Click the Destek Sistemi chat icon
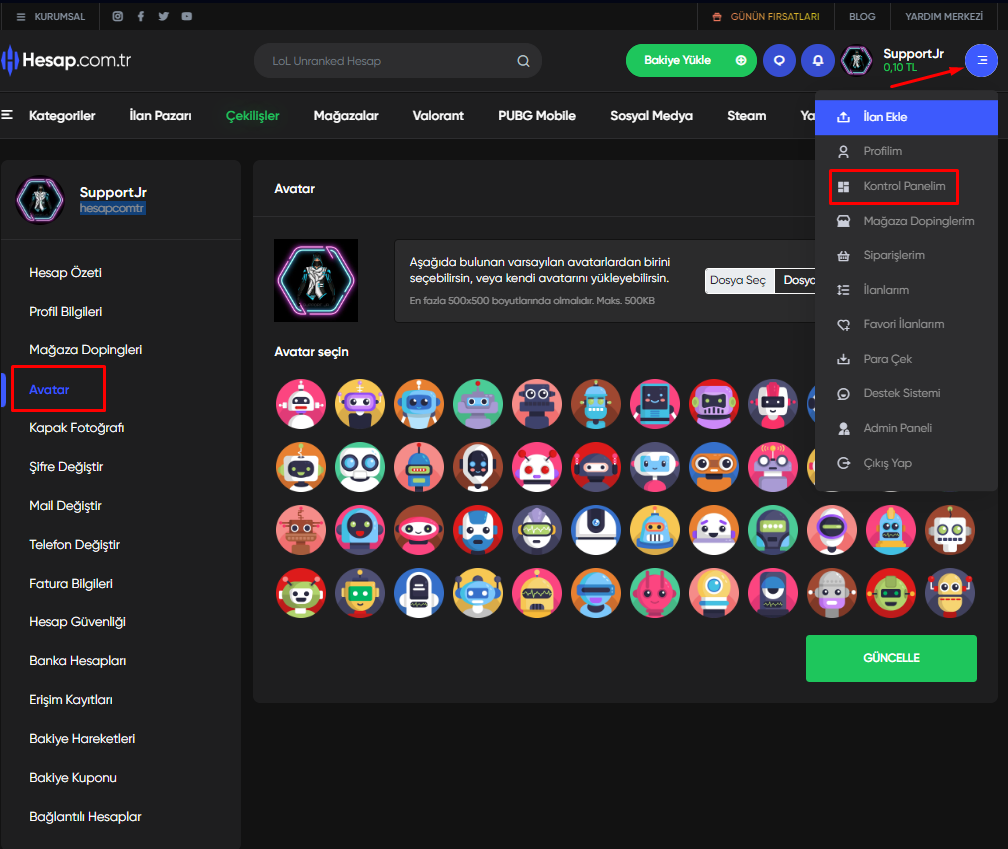 coord(843,393)
